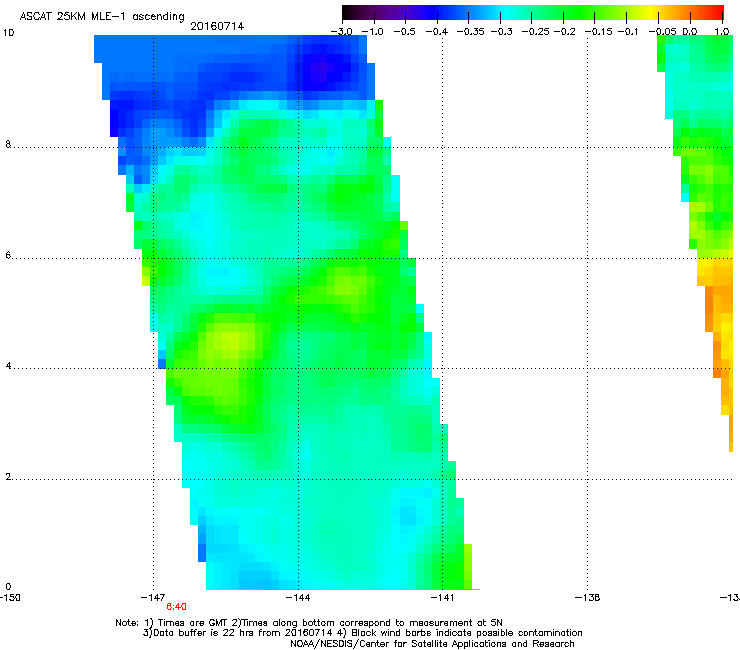Click the 'Data buffer is 22 hrs' note line
Image resolution: width=740 pixels, height=650 pixels.
click(x=362, y=633)
